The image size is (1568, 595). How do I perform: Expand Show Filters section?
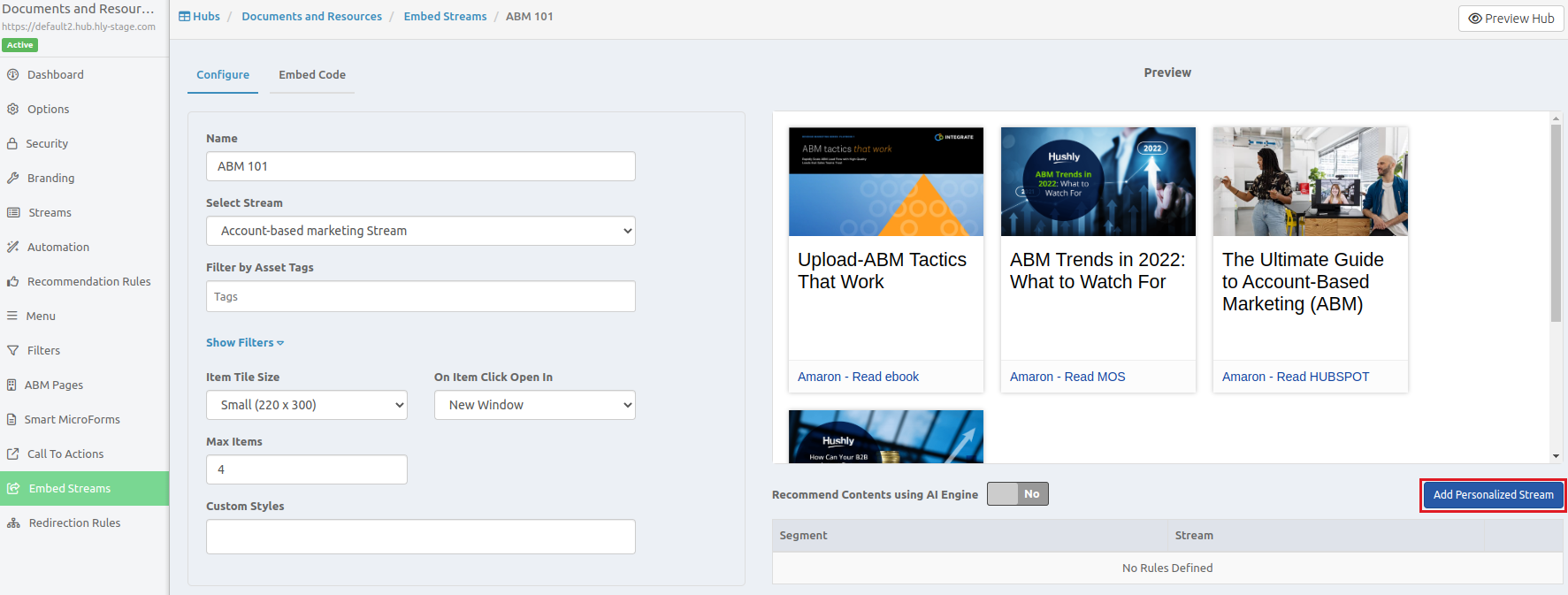pyautogui.click(x=245, y=343)
